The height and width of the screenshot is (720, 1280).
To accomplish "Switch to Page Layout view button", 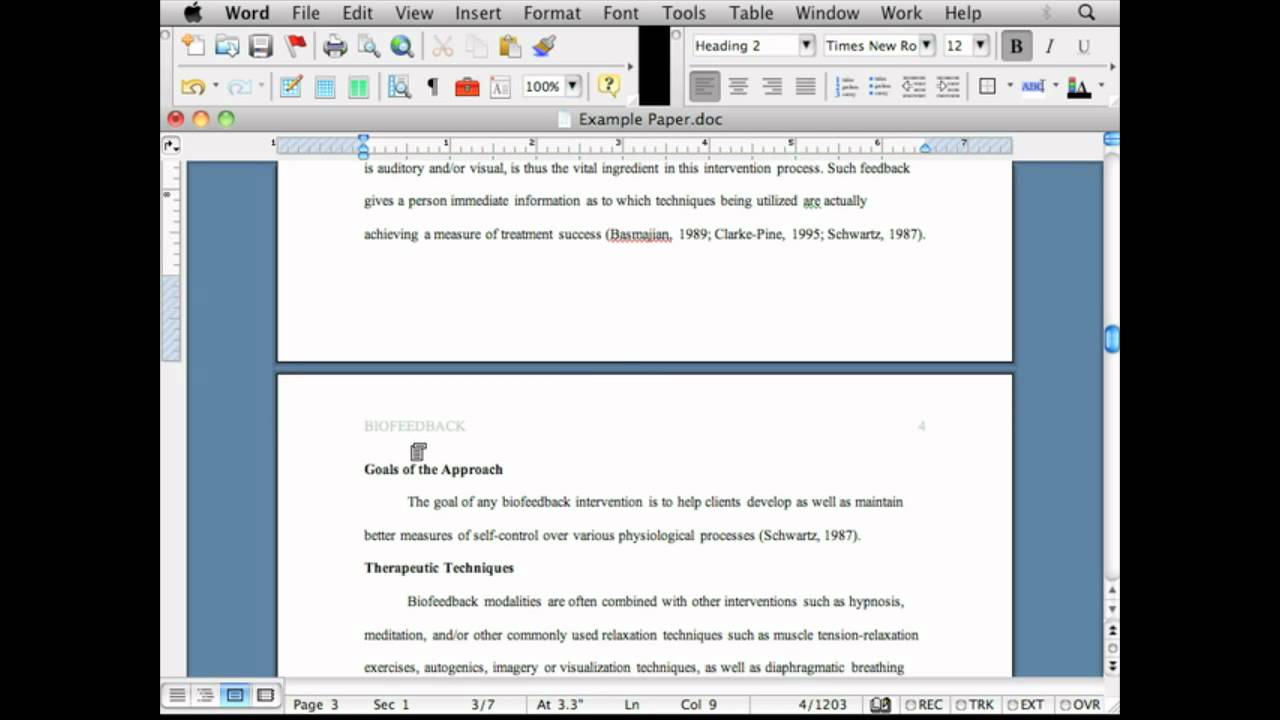I will 235,695.
